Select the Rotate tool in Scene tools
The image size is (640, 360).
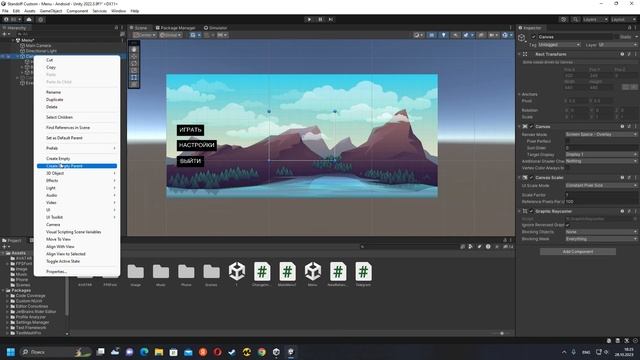[x=134, y=63]
